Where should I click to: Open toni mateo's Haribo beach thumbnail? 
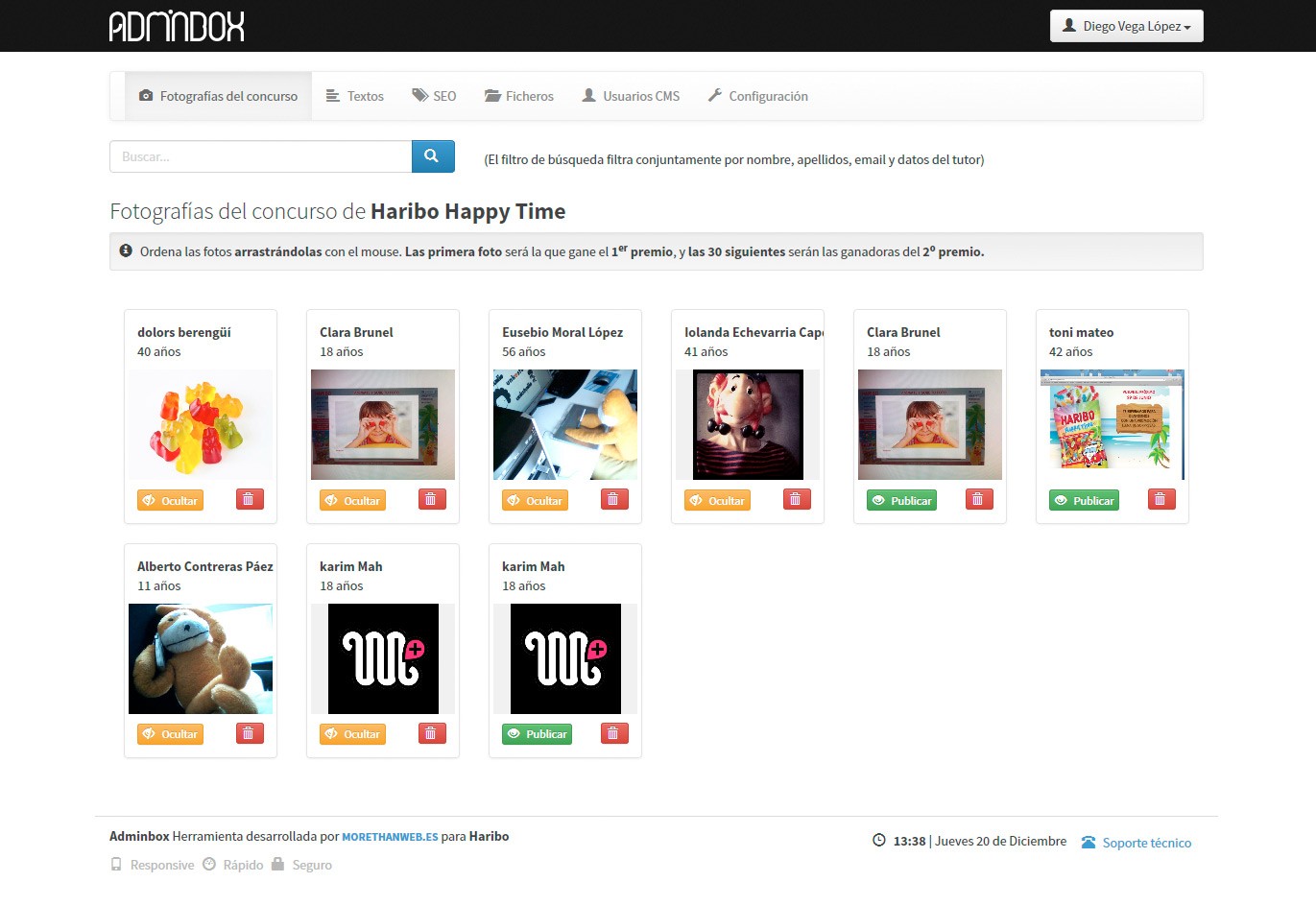coord(1113,424)
